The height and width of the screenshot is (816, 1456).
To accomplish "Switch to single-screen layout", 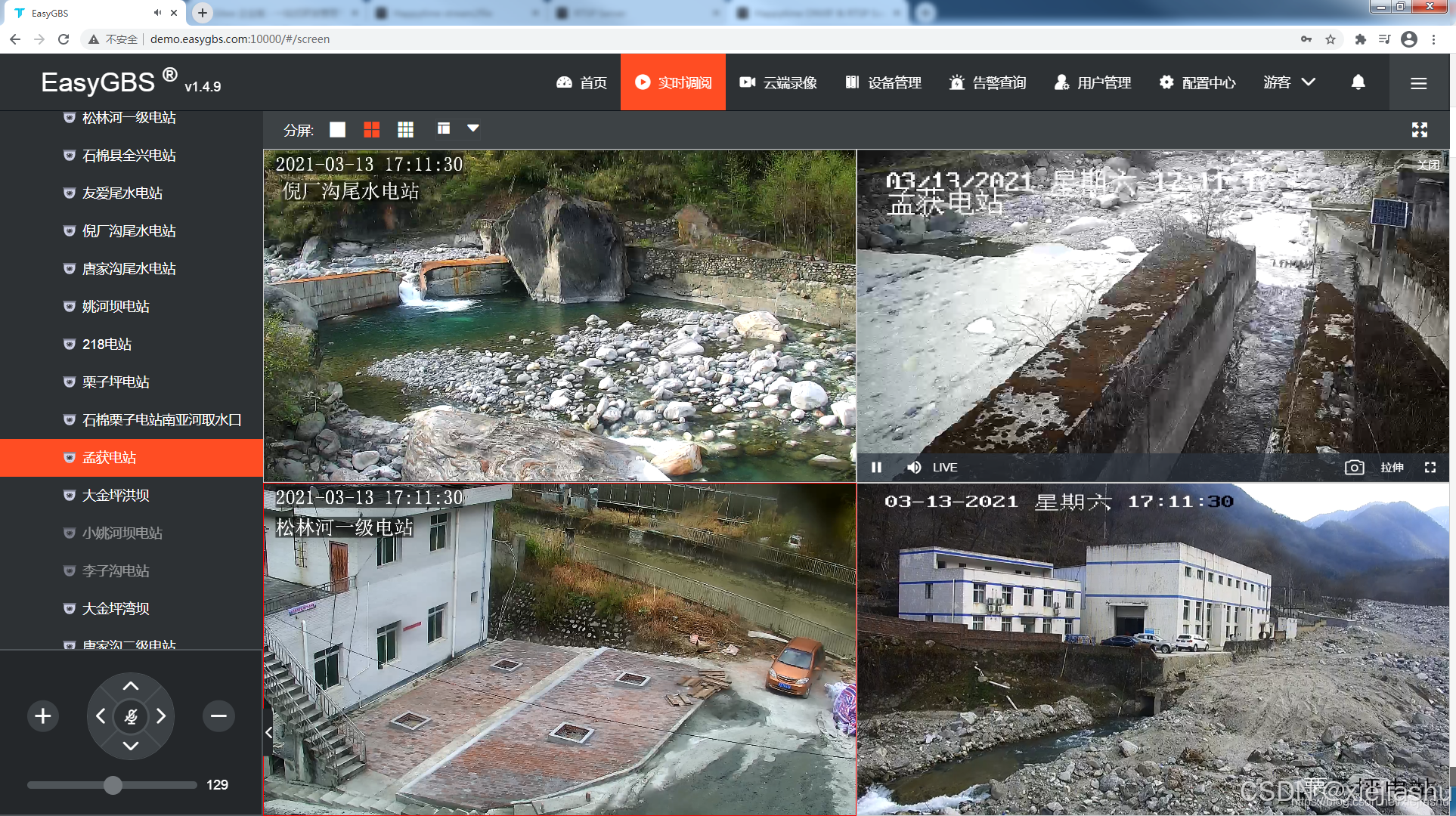I will point(337,130).
